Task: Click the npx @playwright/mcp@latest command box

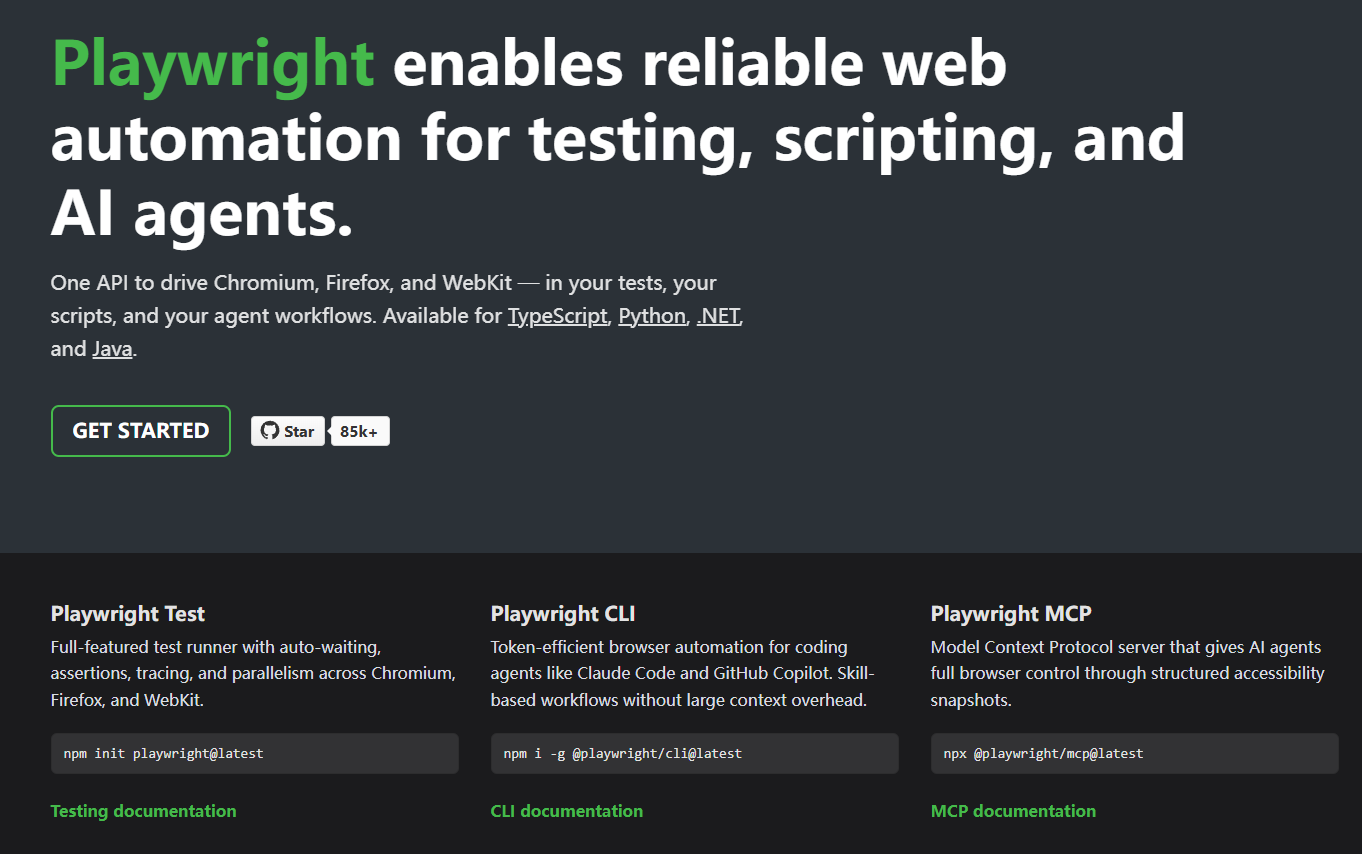Action: point(1134,753)
